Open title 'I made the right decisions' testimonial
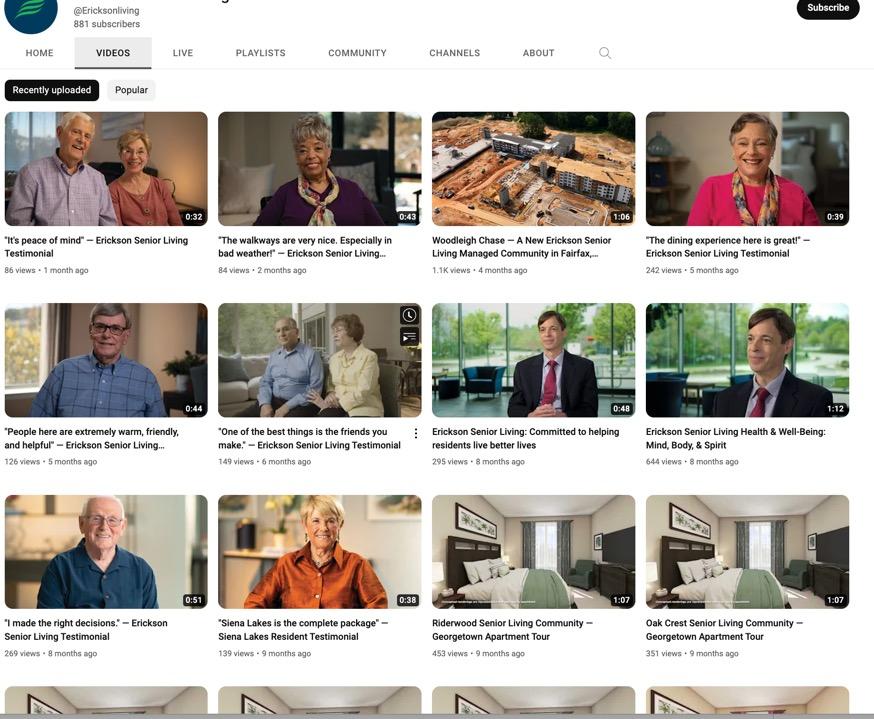Screen dimensions: 874x719 click(x=86, y=630)
